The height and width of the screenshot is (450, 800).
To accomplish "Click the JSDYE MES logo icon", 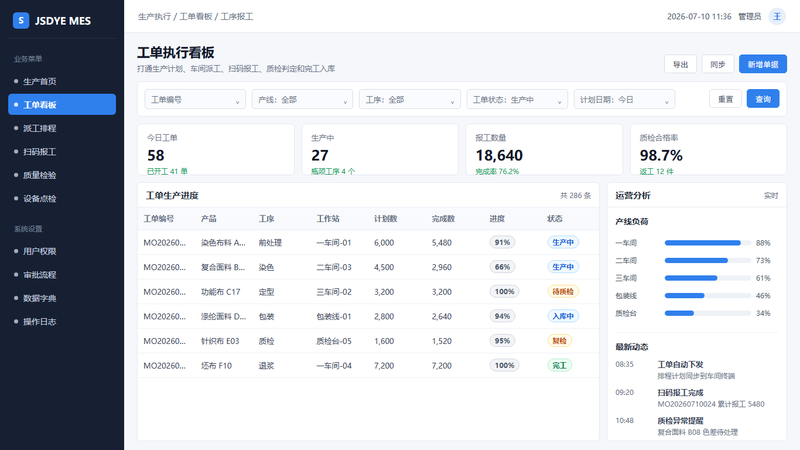I will point(20,20).
